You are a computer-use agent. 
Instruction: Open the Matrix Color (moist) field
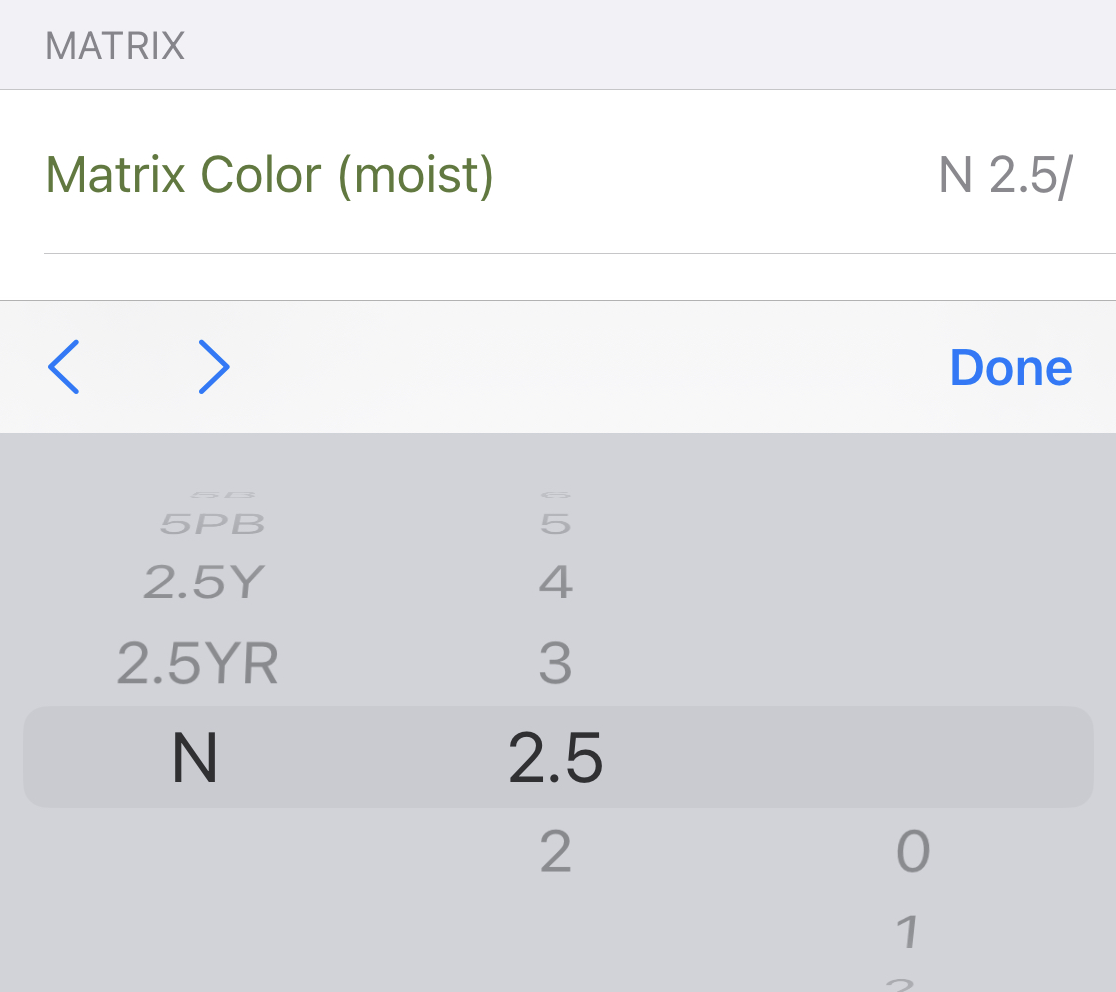[270, 175]
